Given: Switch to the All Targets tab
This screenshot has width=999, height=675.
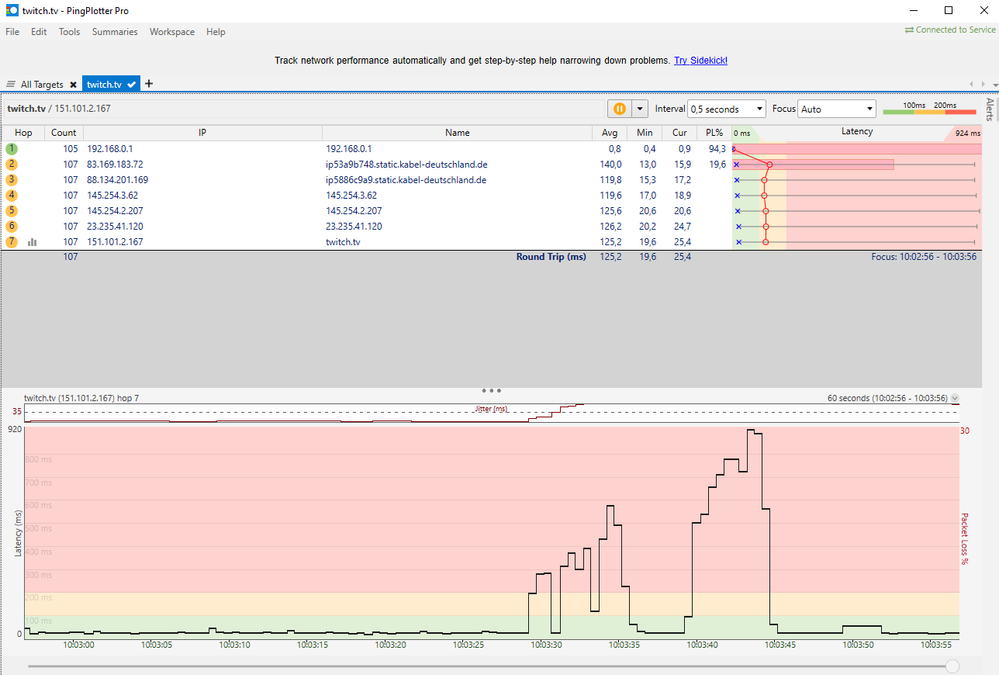Looking at the screenshot, I should point(41,84).
